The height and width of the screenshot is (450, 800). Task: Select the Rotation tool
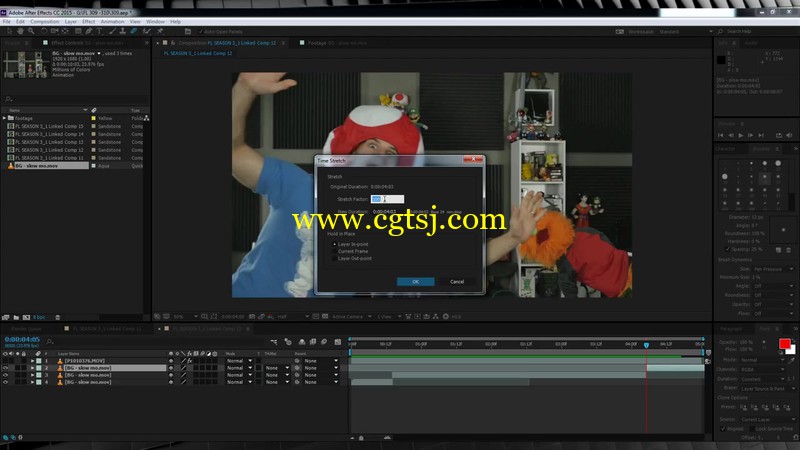pos(44,31)
